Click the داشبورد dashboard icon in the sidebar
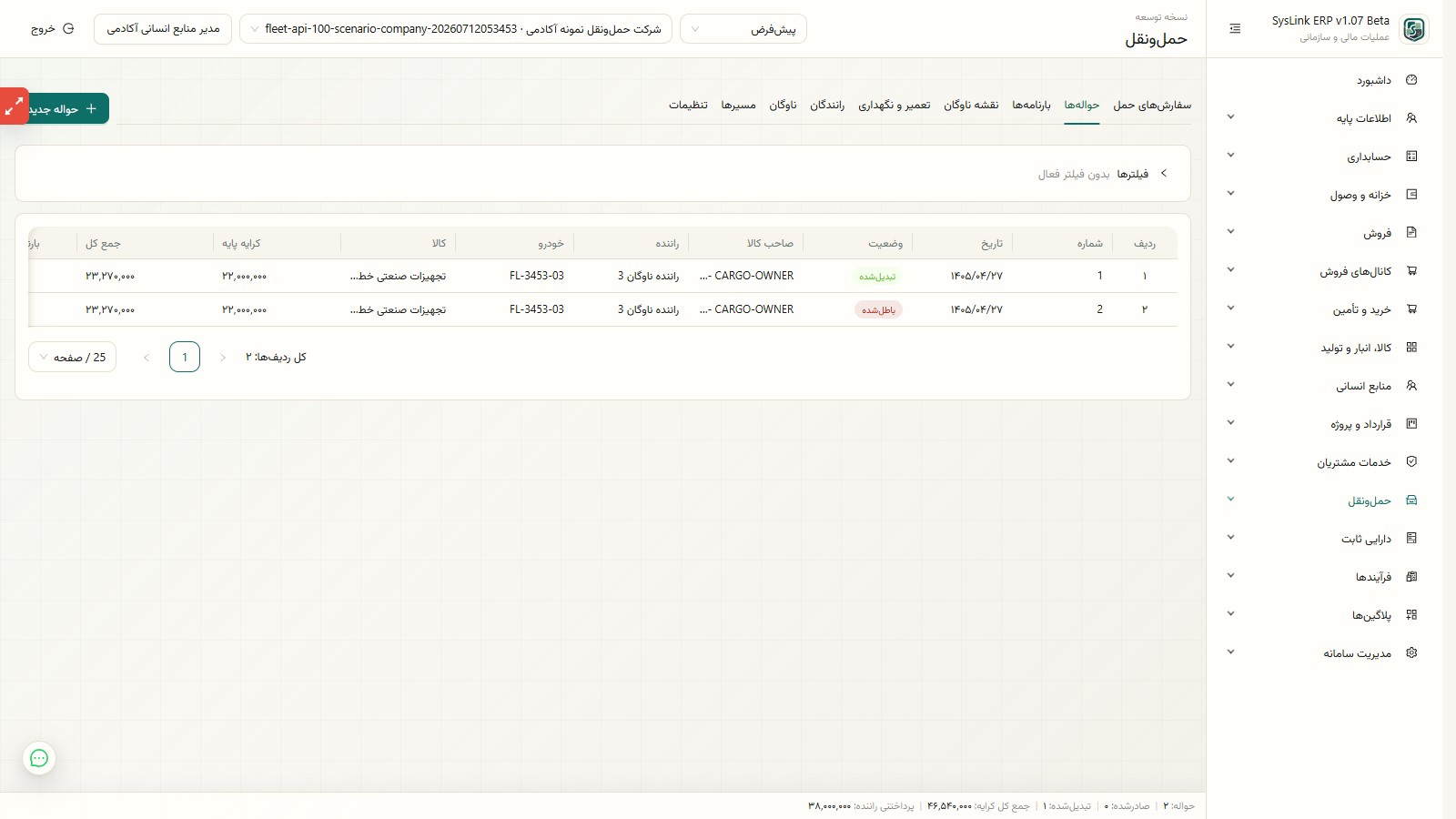This screenshot has width=1456, height=819. click(x=1411, y=80)
